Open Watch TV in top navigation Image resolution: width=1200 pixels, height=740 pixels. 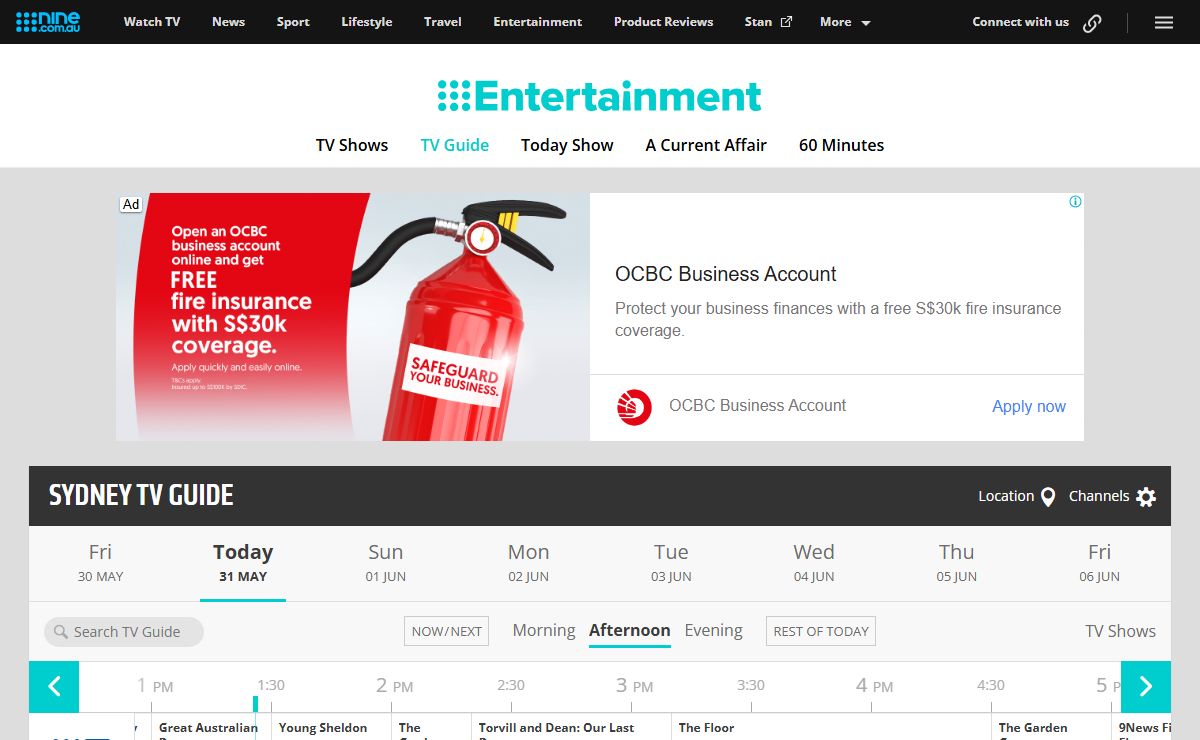[152, 22]
